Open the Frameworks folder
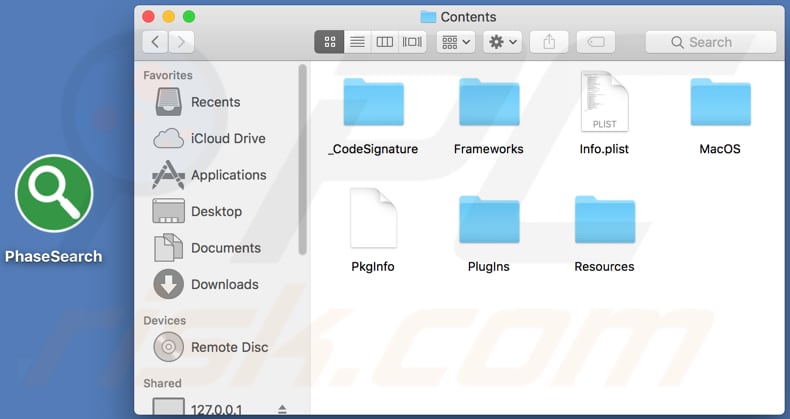Screen dimensions: 790x419 [488, 103]
